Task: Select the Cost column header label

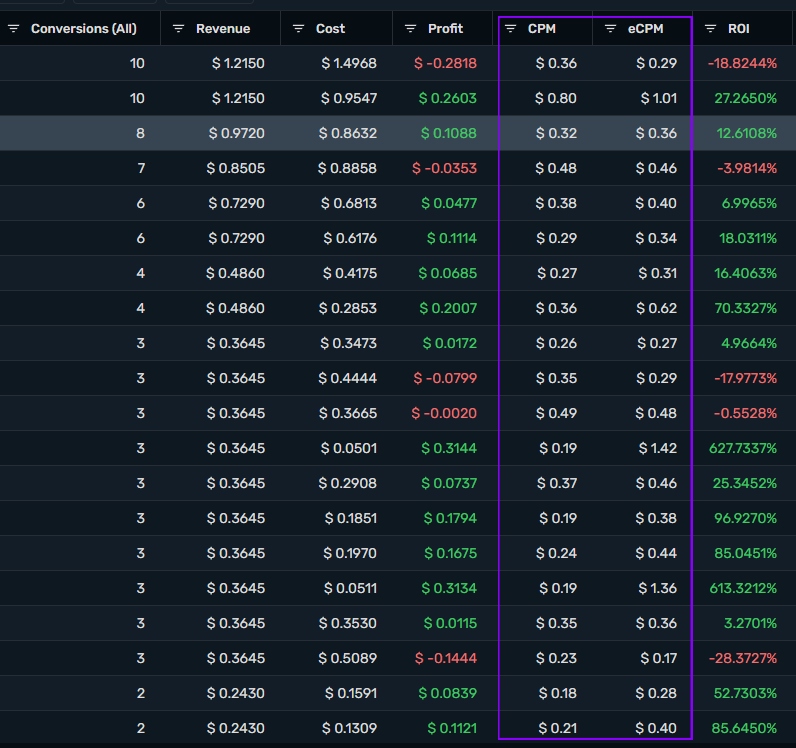Action: coord(330,29)
